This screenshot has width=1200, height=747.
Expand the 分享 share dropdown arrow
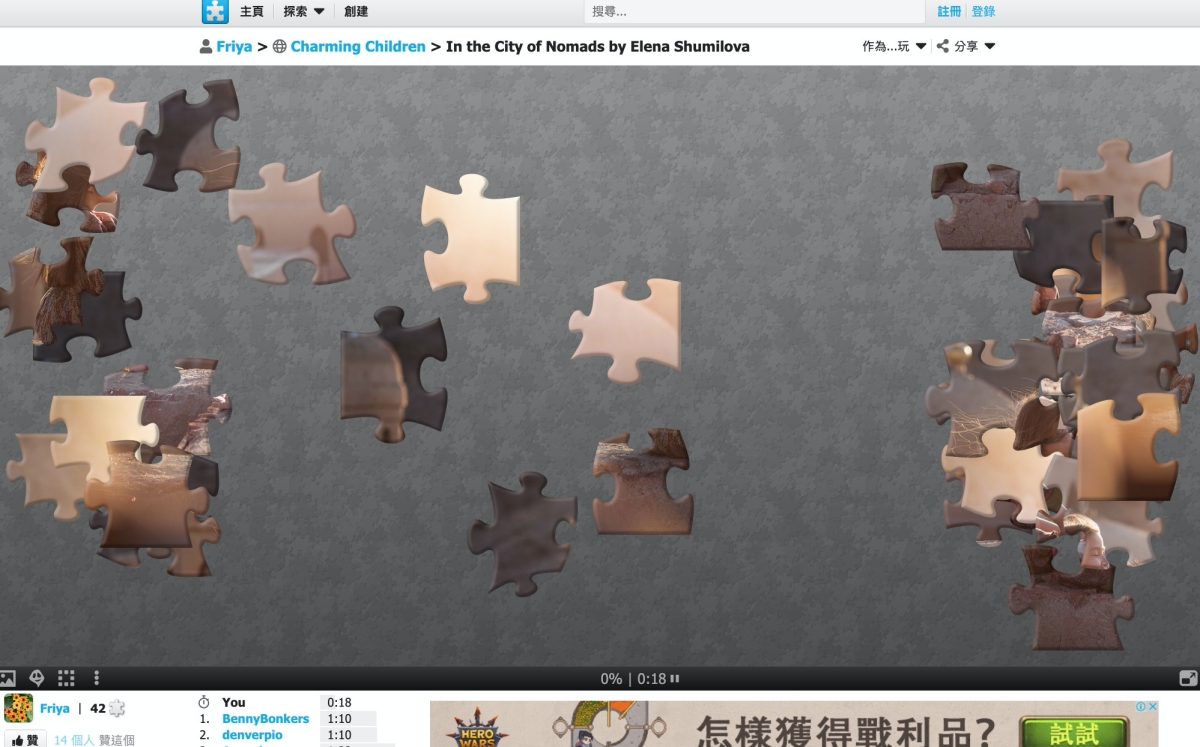tap(990, 46)
